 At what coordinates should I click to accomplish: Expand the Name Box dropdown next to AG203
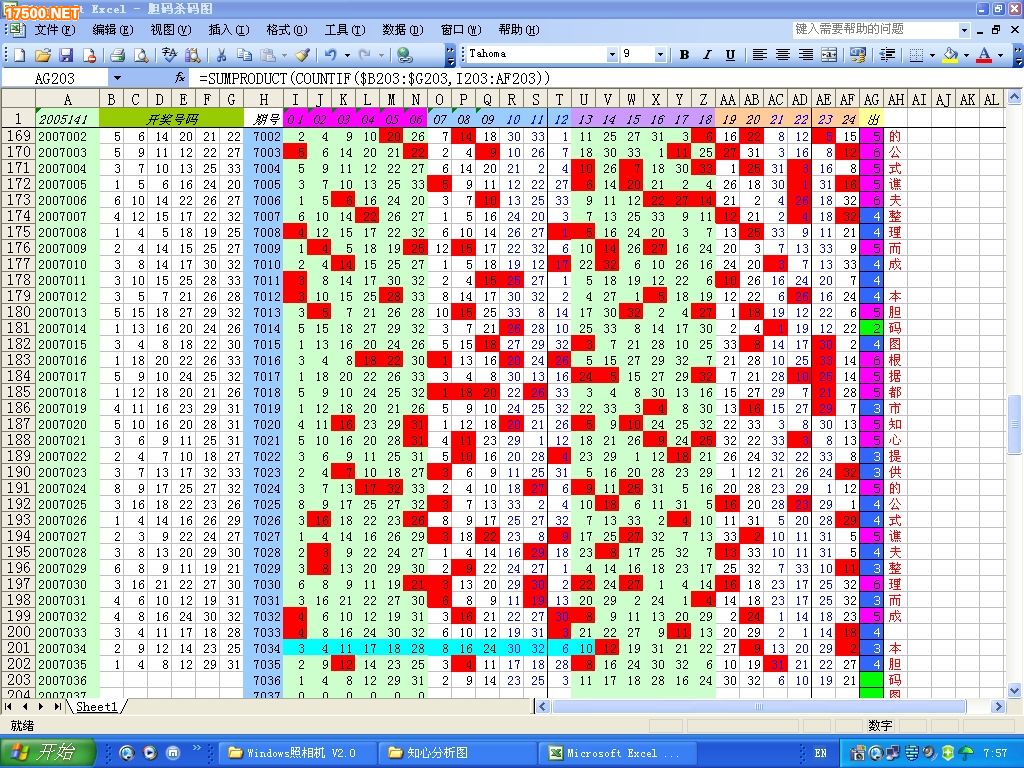[x=117, y=78]
